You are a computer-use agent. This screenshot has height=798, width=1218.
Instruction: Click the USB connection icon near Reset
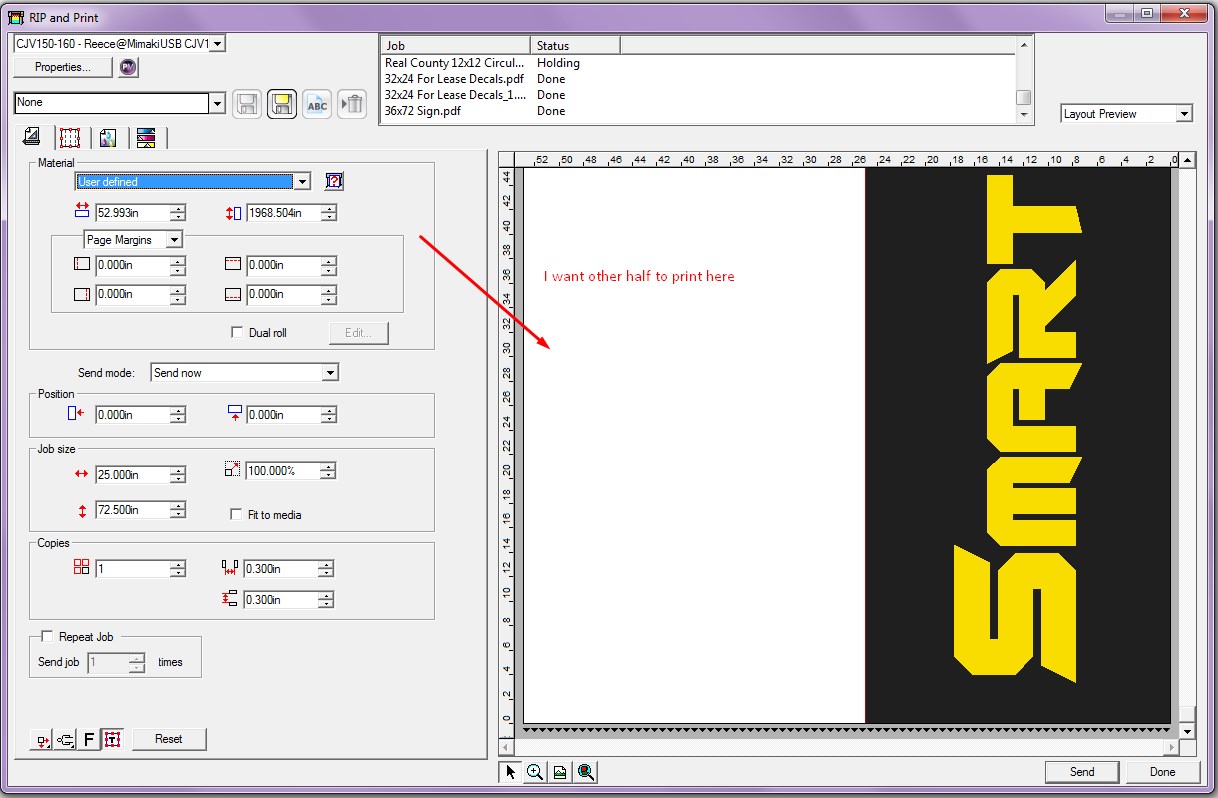tap(66, 740)
